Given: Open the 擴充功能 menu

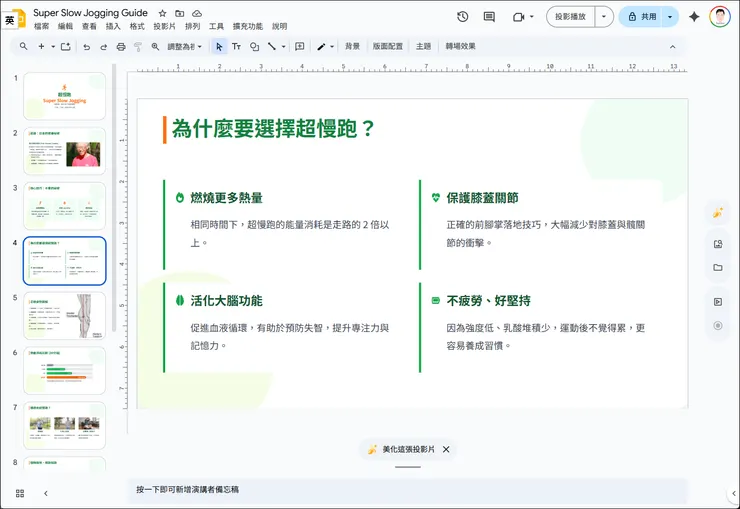Looking at the screenshot, I should [248, 26].
